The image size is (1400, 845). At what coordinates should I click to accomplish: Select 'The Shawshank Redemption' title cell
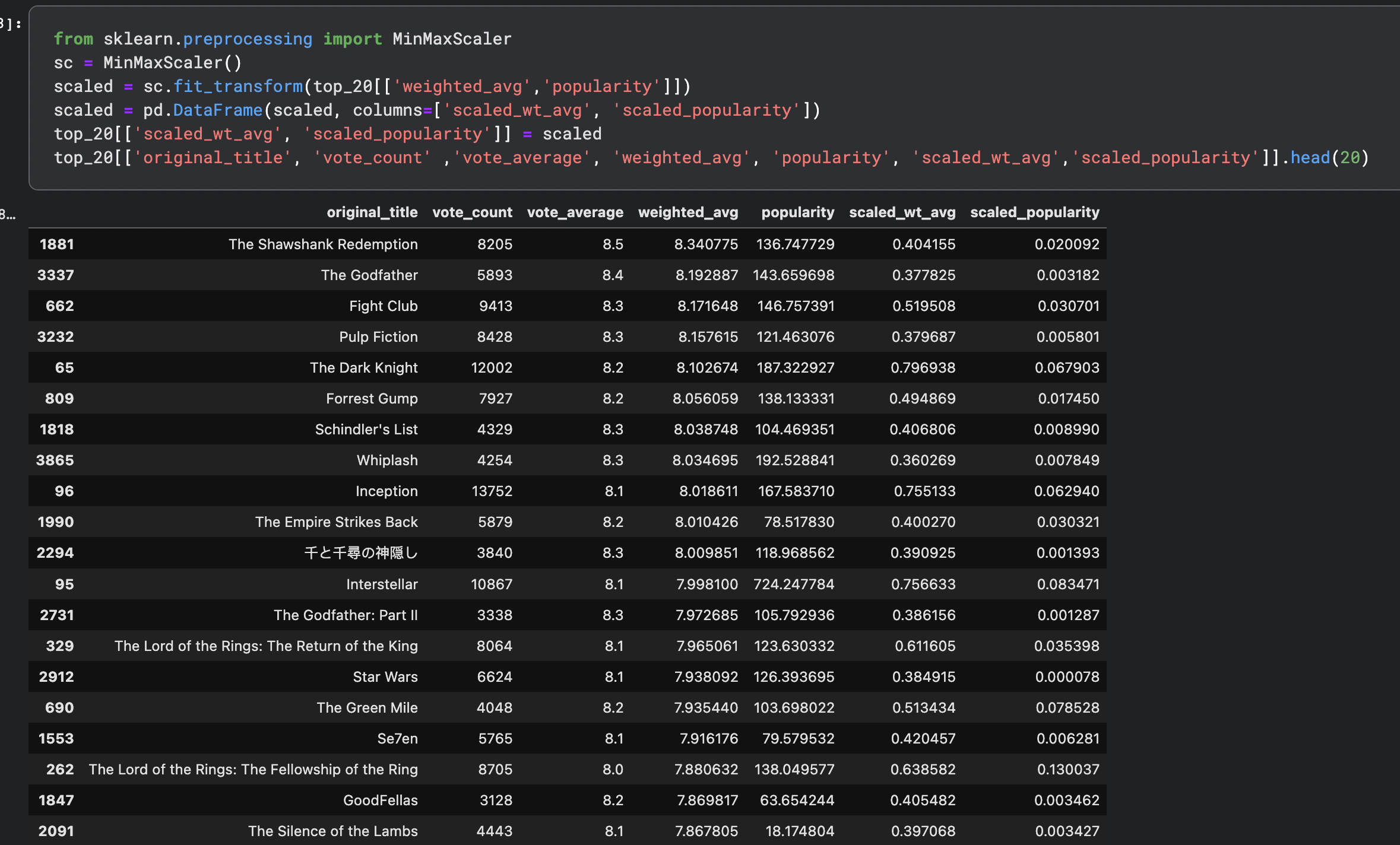pyautogui.click(x=323, y=244)
